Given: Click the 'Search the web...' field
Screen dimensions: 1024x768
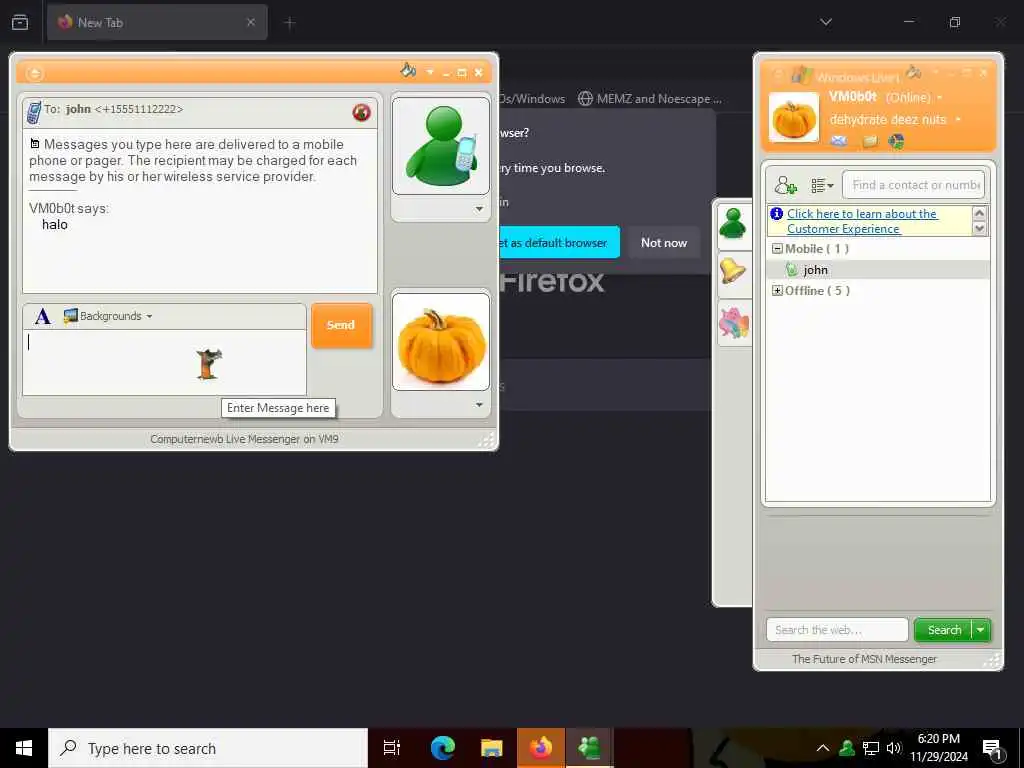Looking at the screenshot, I should 837,630.
